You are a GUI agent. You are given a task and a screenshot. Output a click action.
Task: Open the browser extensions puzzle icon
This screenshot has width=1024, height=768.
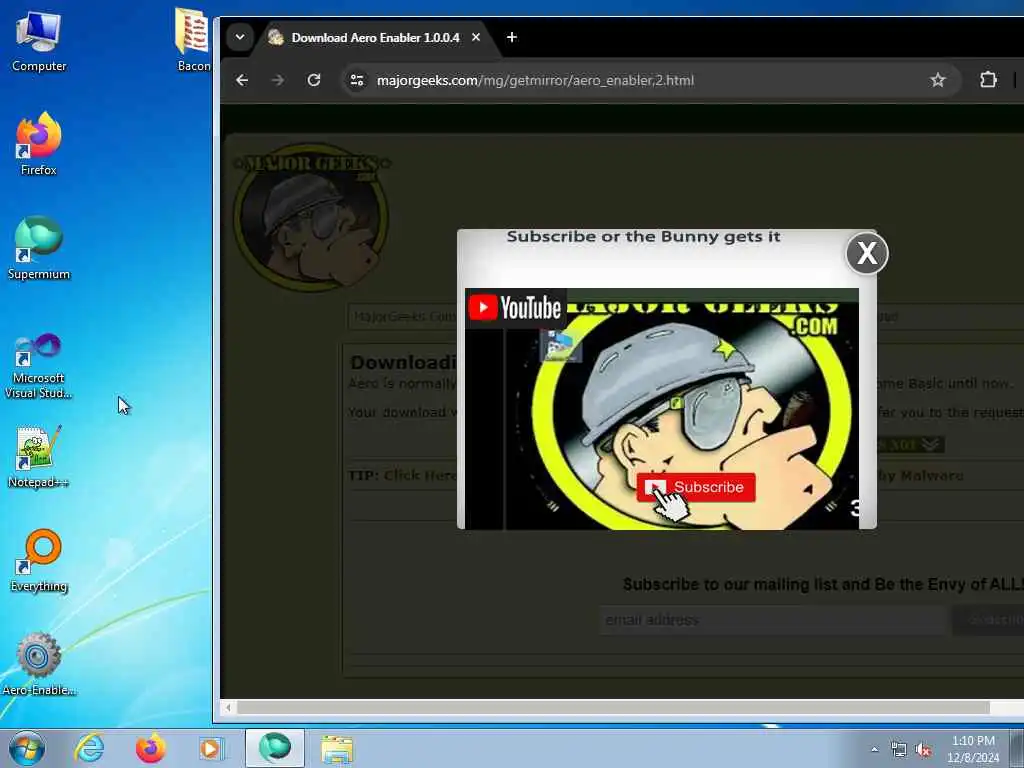tap(988, 80)
